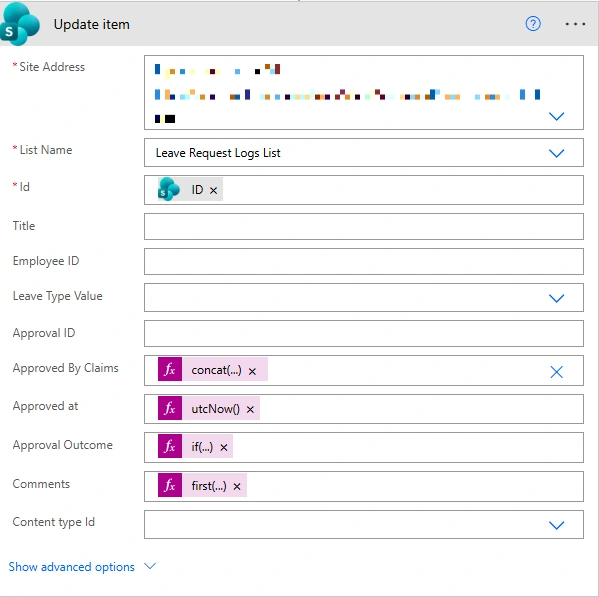Click the Update item header title
Image resolution: width=599 pixels, height=597 pixels.
point(92,24)
